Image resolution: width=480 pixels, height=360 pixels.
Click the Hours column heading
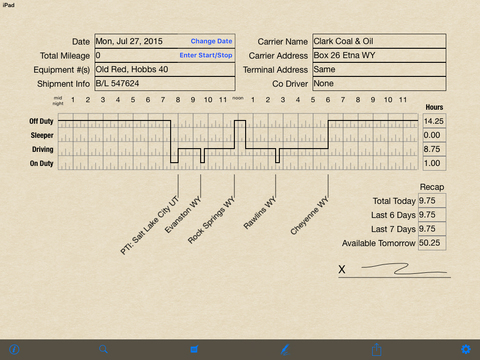(434, 107)
